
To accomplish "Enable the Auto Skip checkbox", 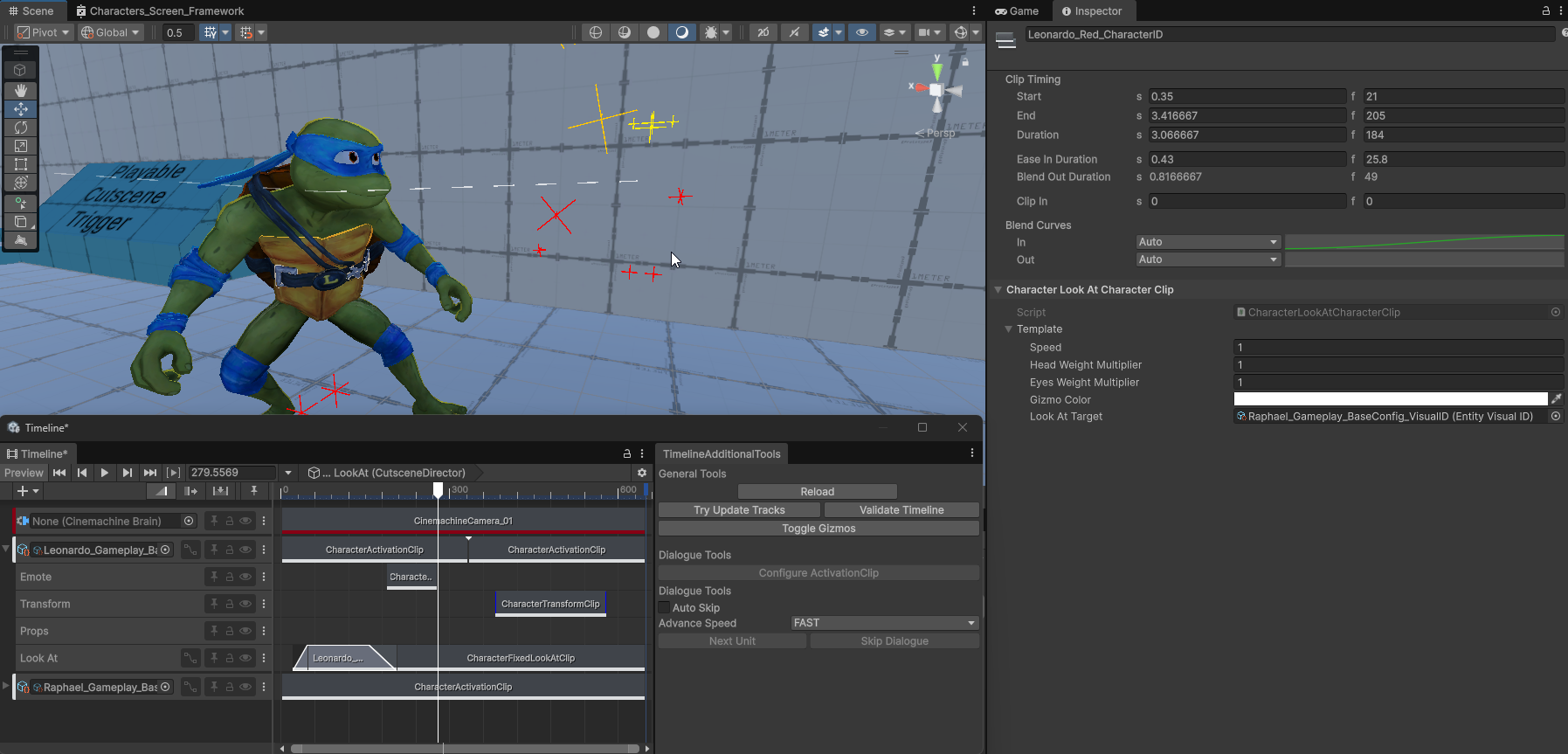I will pyautogui.click(x=665, y=608).
